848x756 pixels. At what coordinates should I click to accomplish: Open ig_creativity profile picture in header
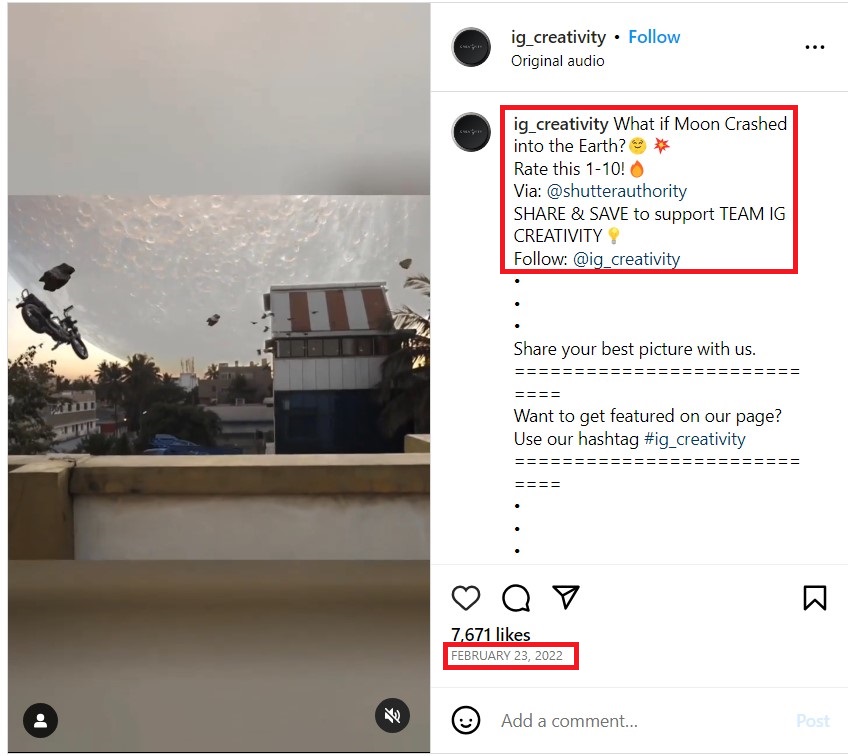471,47
